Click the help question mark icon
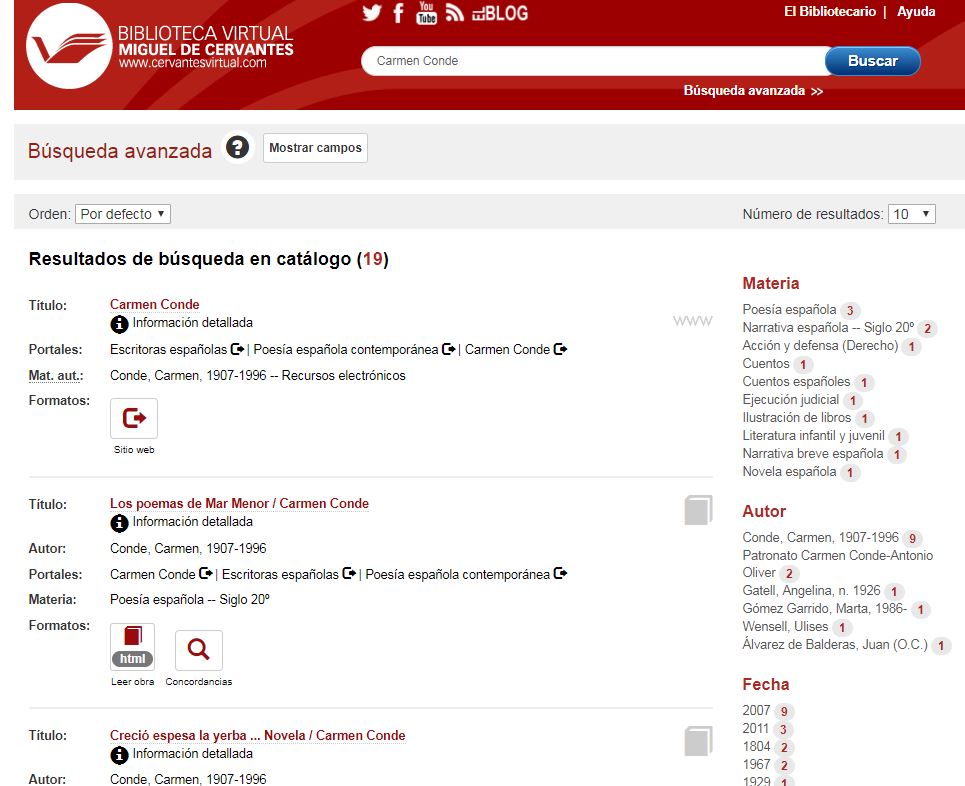Image resolution: width=965 pixels, height=786 pixels. pos(237,148)
